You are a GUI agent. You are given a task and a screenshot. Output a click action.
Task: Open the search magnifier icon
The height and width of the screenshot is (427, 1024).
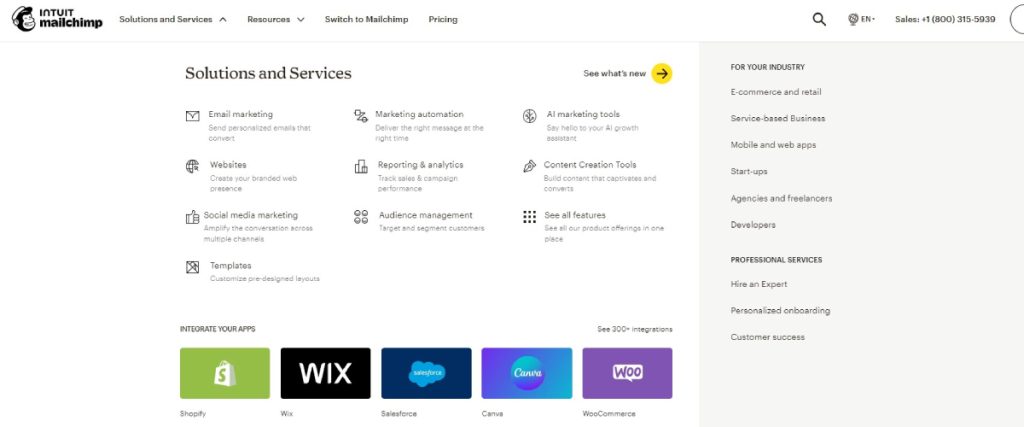click(819, 20)
